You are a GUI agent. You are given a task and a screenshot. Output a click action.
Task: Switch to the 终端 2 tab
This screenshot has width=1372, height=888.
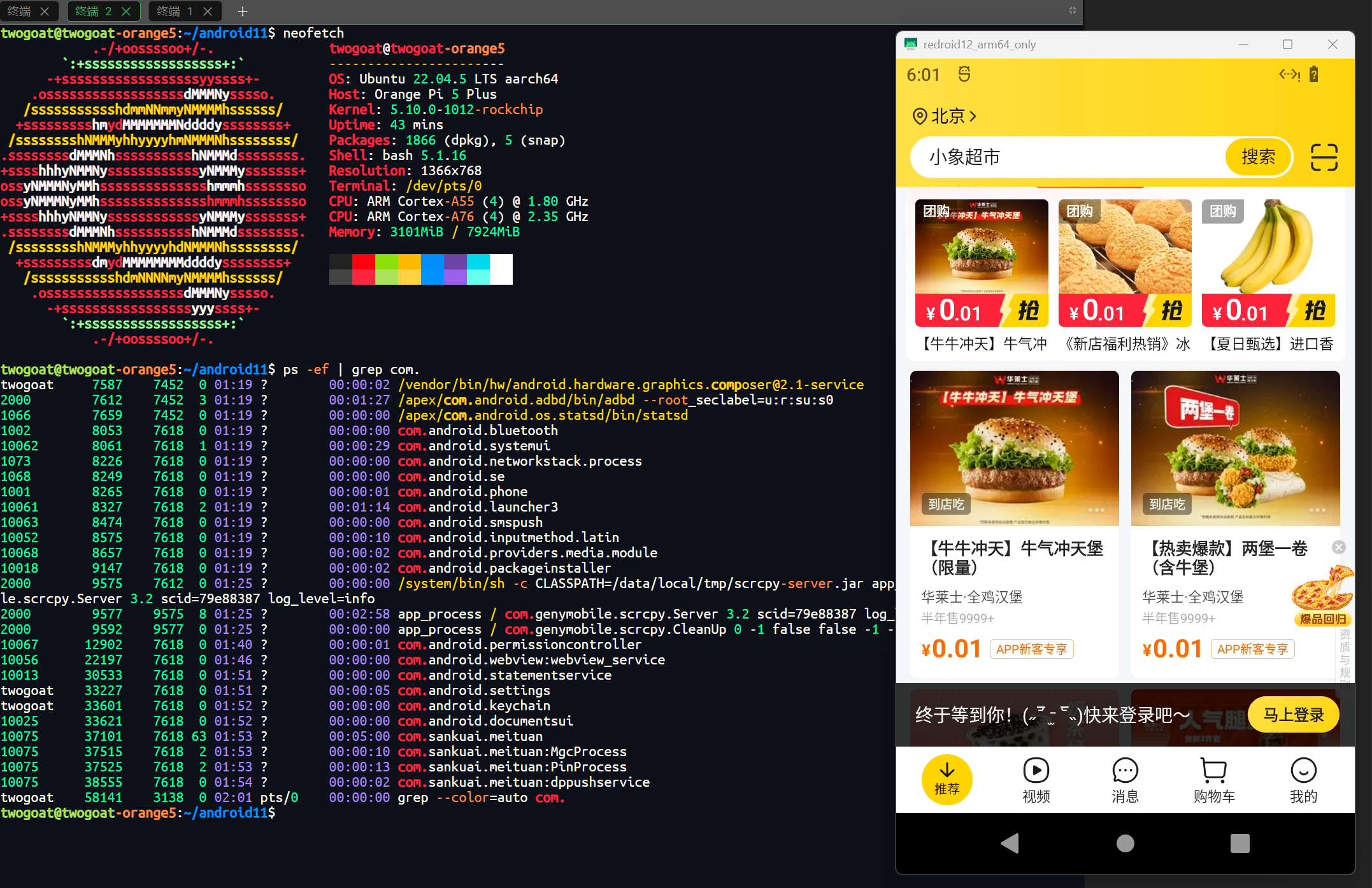[x=93, y=11]
